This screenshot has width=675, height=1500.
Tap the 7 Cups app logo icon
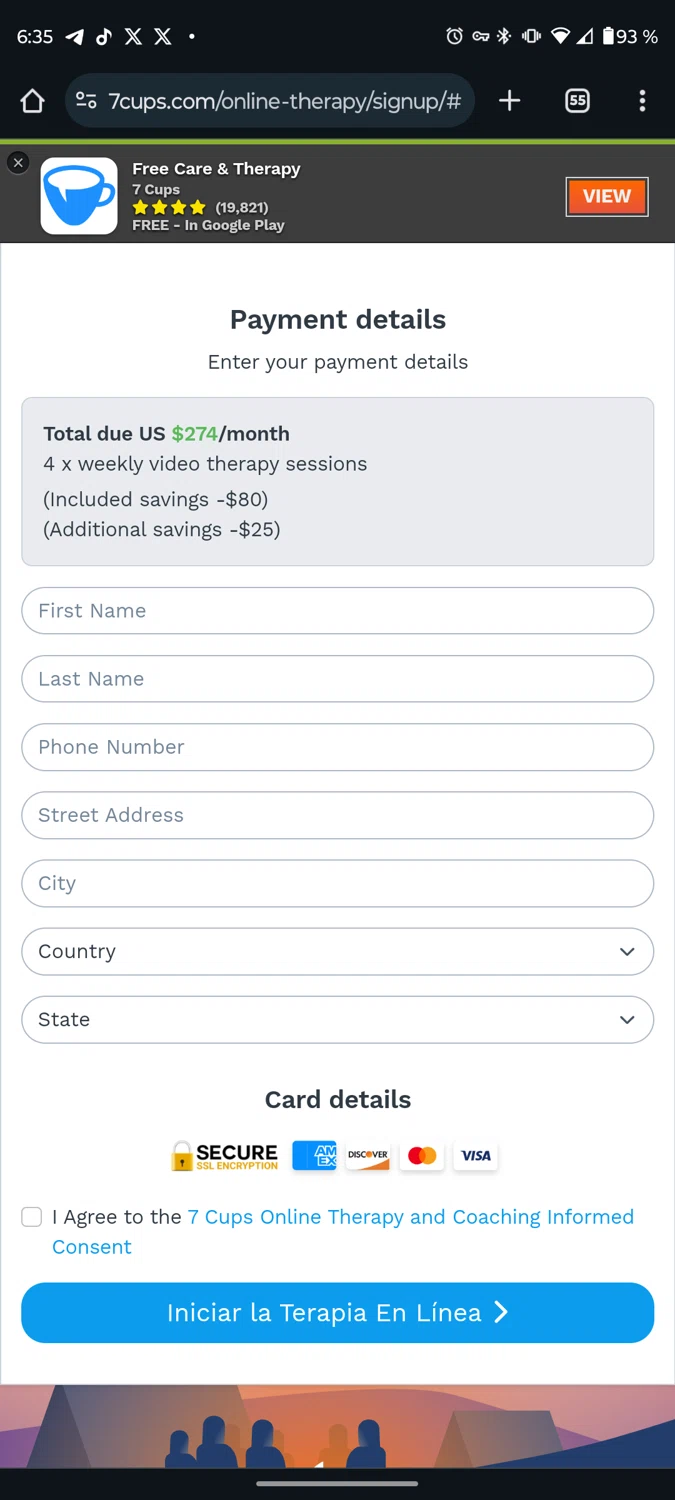79,196
